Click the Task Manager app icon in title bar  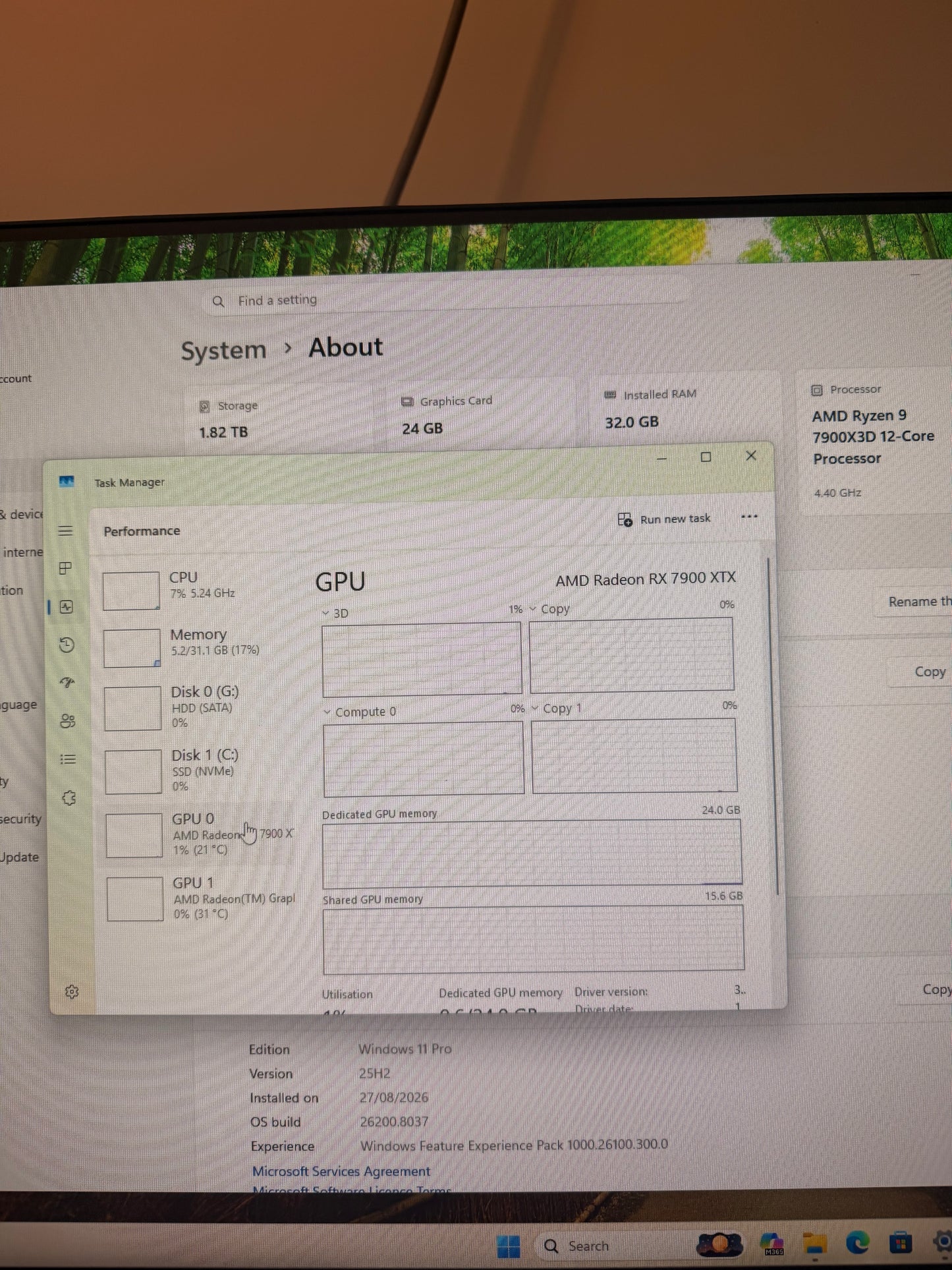click(x=67, y=482)
